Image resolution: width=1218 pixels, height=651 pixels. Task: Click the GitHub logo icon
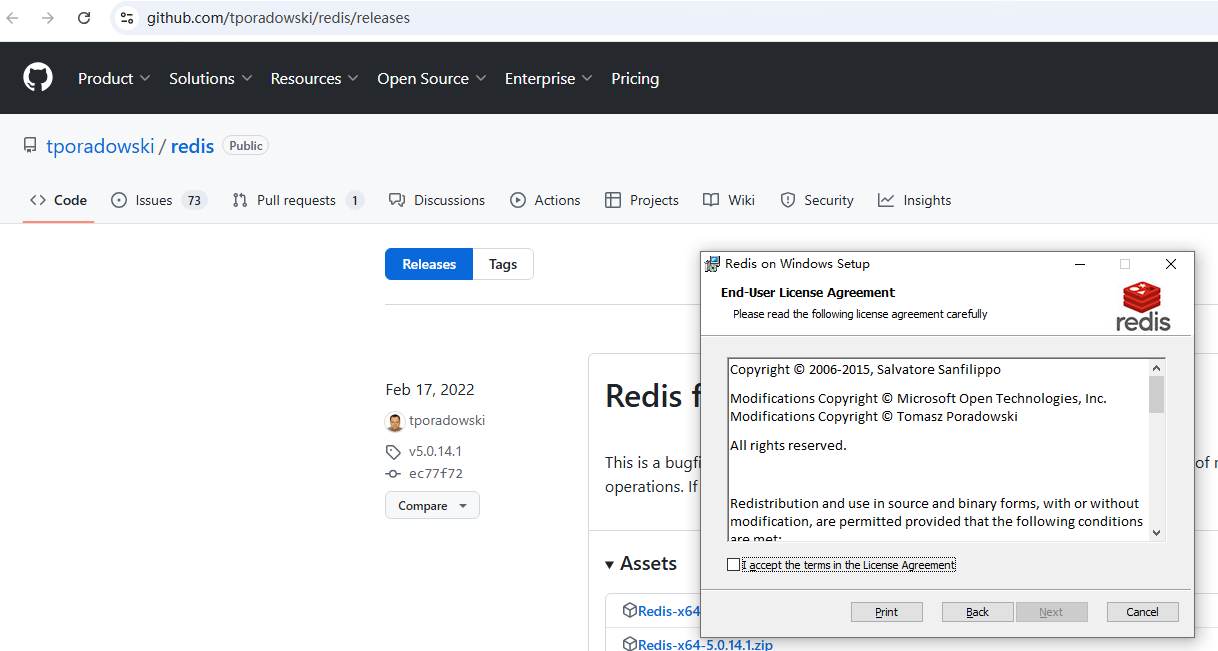(38, 78)
